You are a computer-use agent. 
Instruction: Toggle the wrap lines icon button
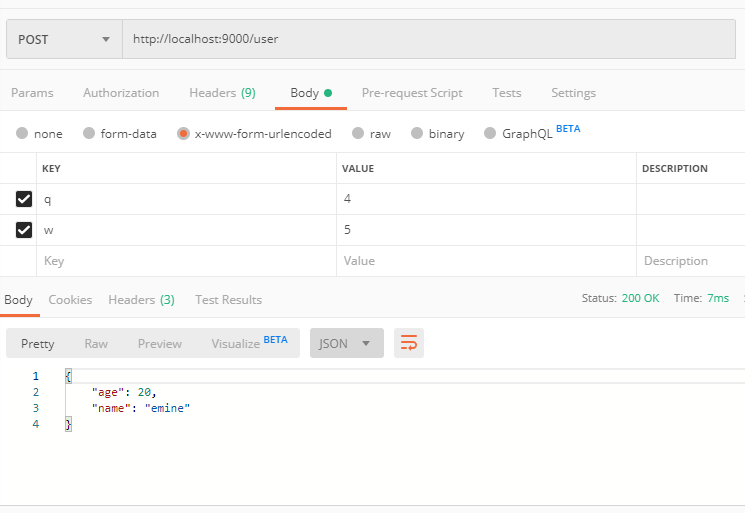click(409, 343)
